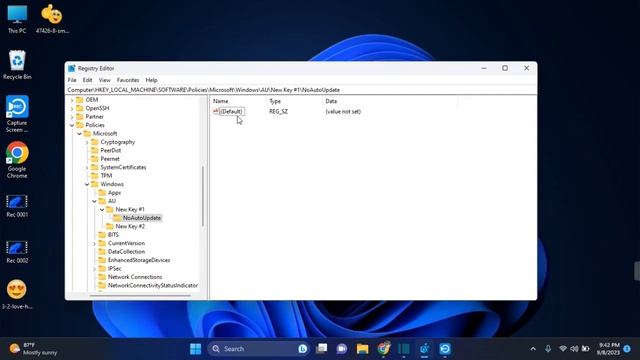Open the notification bell icon
The image size is (640, 360).
click(627, 349)
